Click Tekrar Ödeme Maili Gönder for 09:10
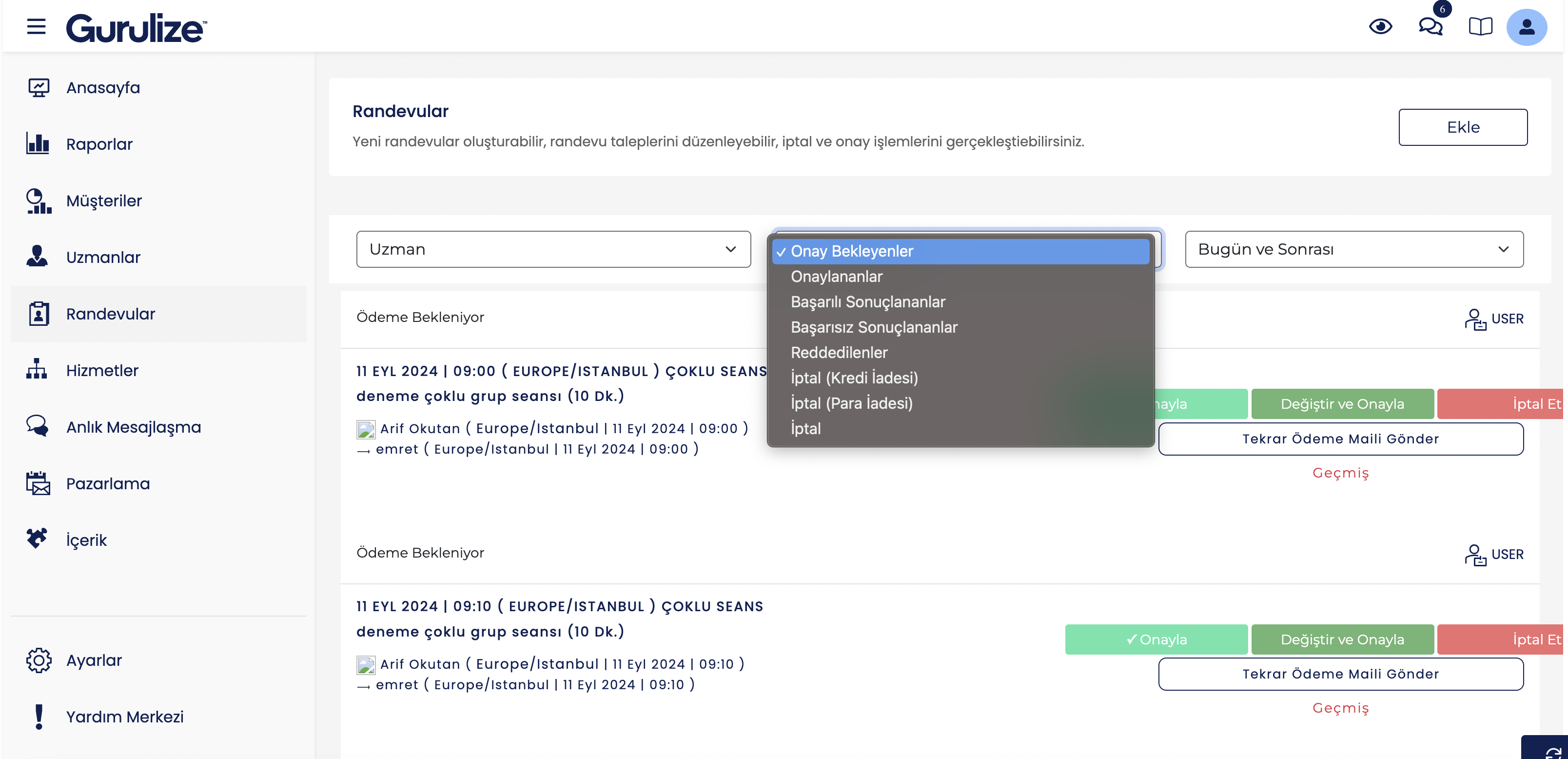This screenshot has height=759, width=1568. [1340, 674]
